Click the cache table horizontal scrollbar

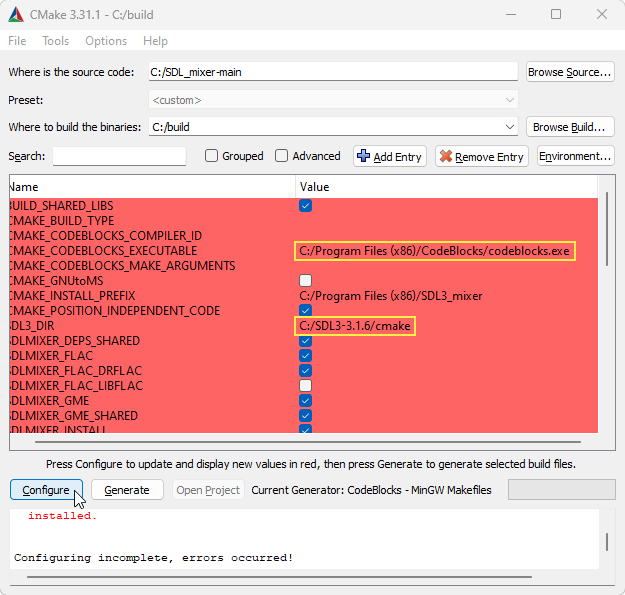tap(308, 442)
